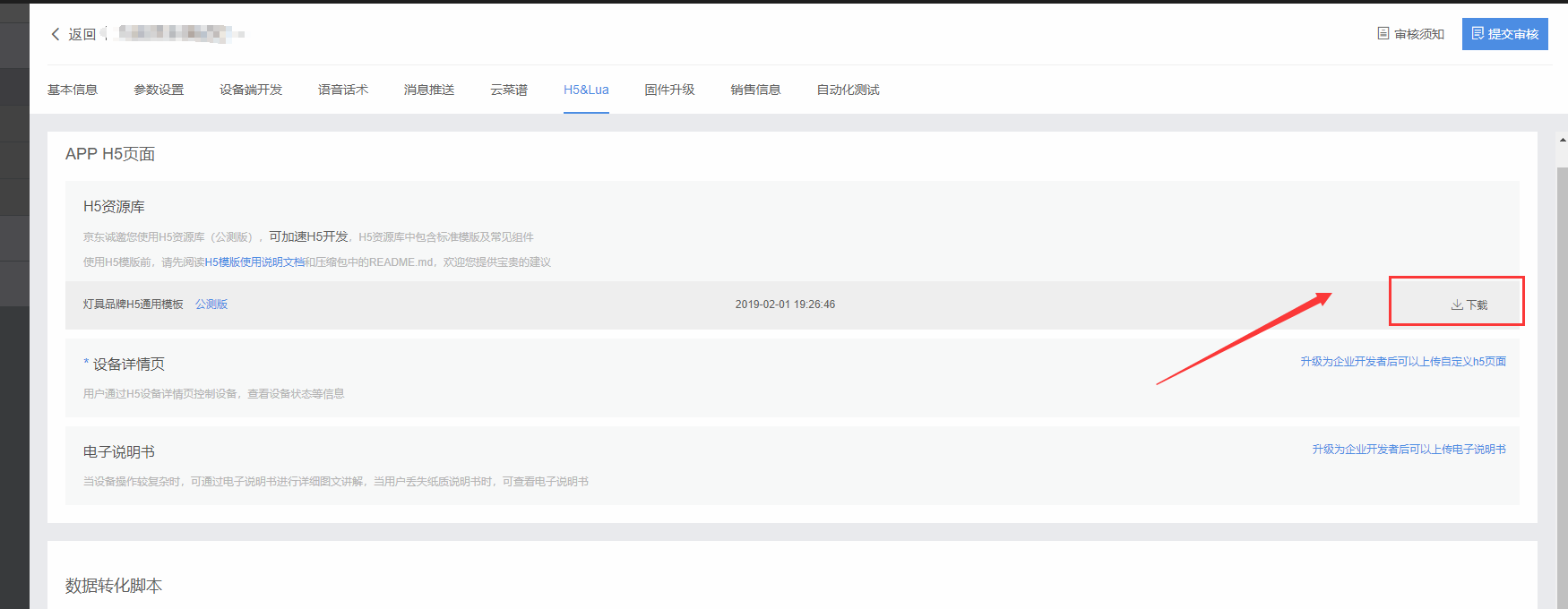Open the 语音话术 tab
The image size is (1568, 609).
tap(343, 90)
